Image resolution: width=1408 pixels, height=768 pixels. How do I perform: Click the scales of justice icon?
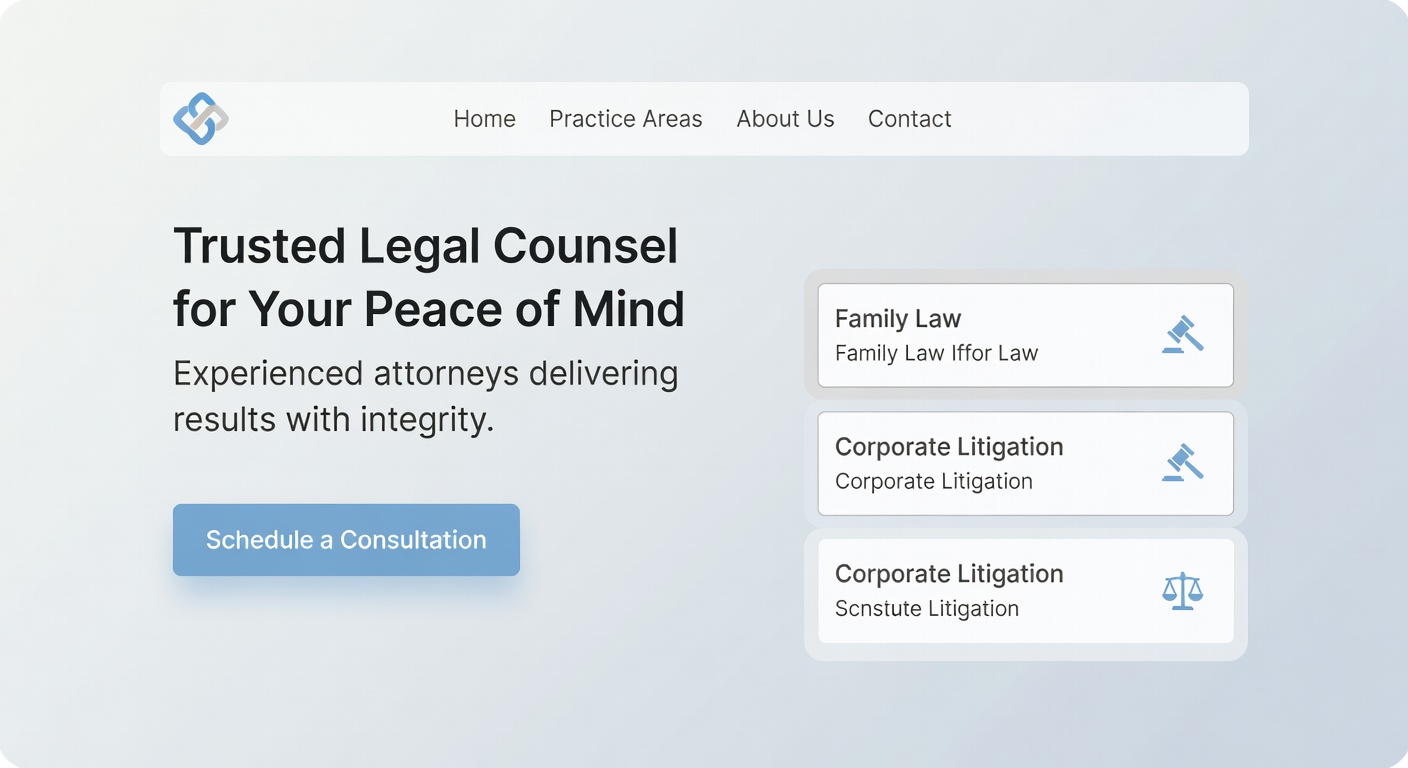point(1182,591)
